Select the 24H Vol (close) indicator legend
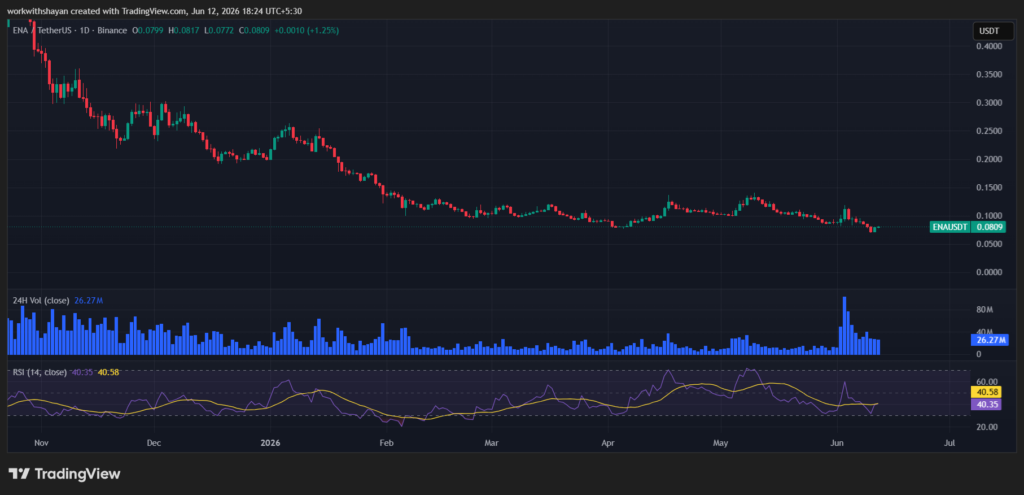 pyautogui.click(x=39, y=300)
